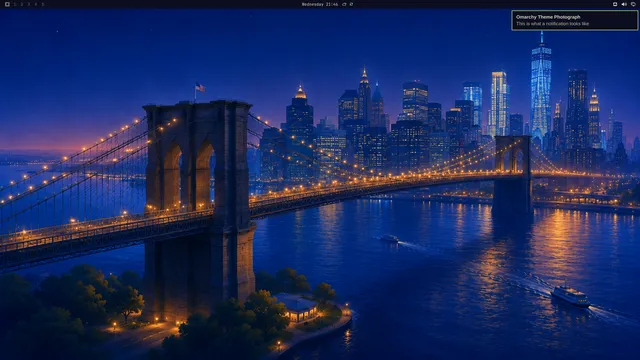Switch to workspace 4
The width and height of the screenshot is (640, 360).
[36, 4]
